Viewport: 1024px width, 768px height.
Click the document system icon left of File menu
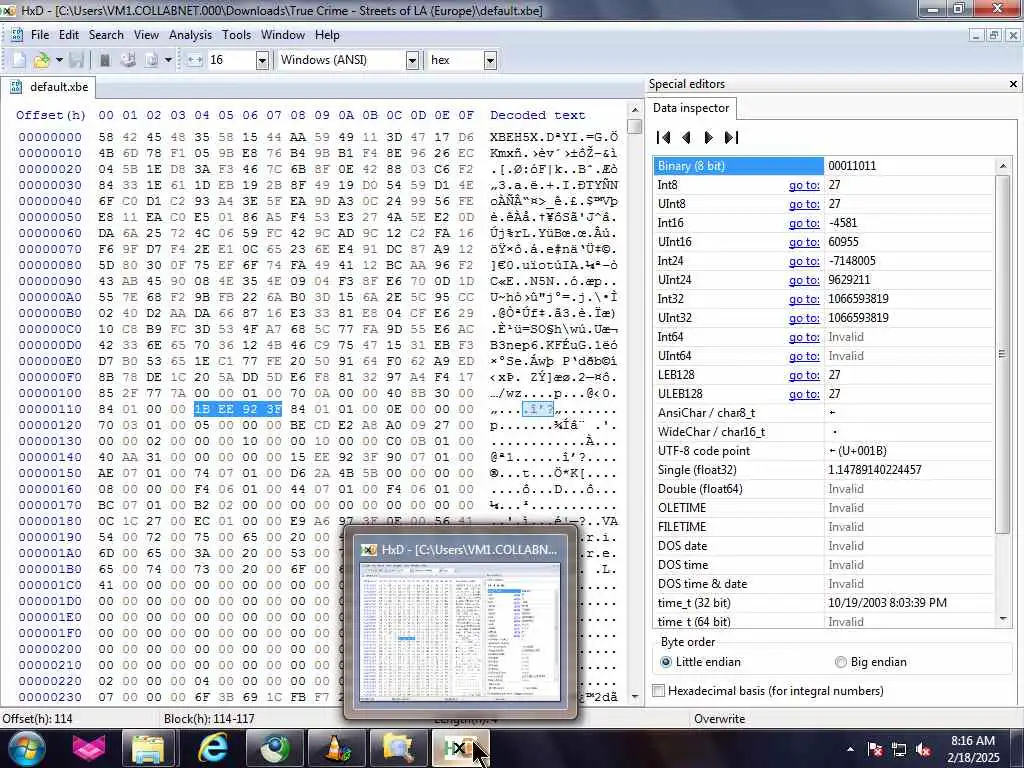point(17,35)
